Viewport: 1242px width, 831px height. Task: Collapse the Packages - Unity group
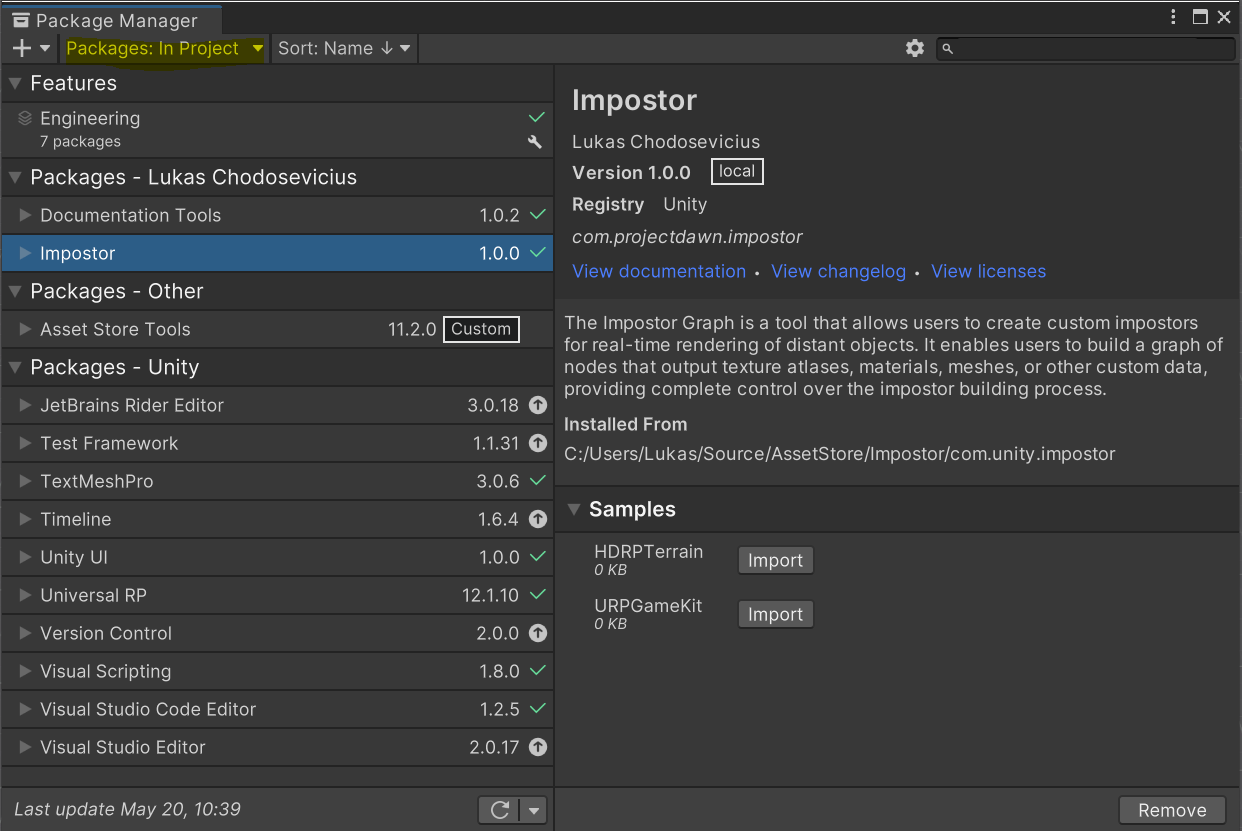15,367
